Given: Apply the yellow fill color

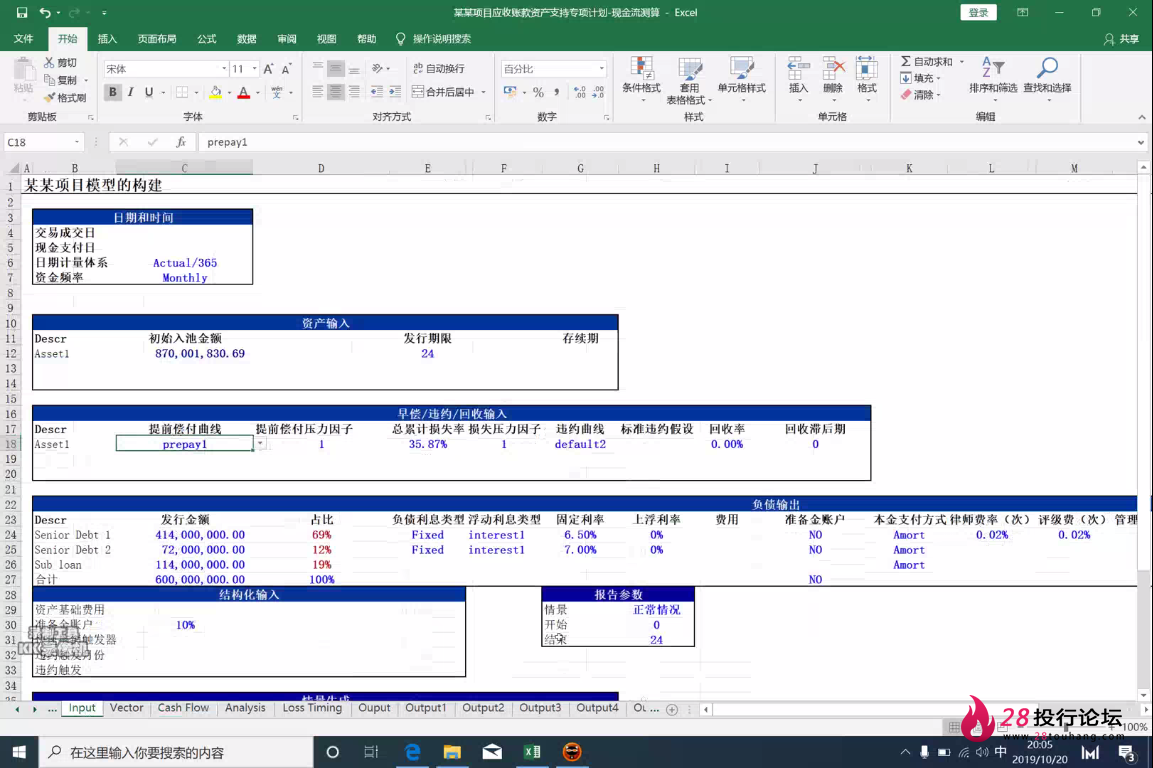Looking at the screenshot, I should [215, 93].
